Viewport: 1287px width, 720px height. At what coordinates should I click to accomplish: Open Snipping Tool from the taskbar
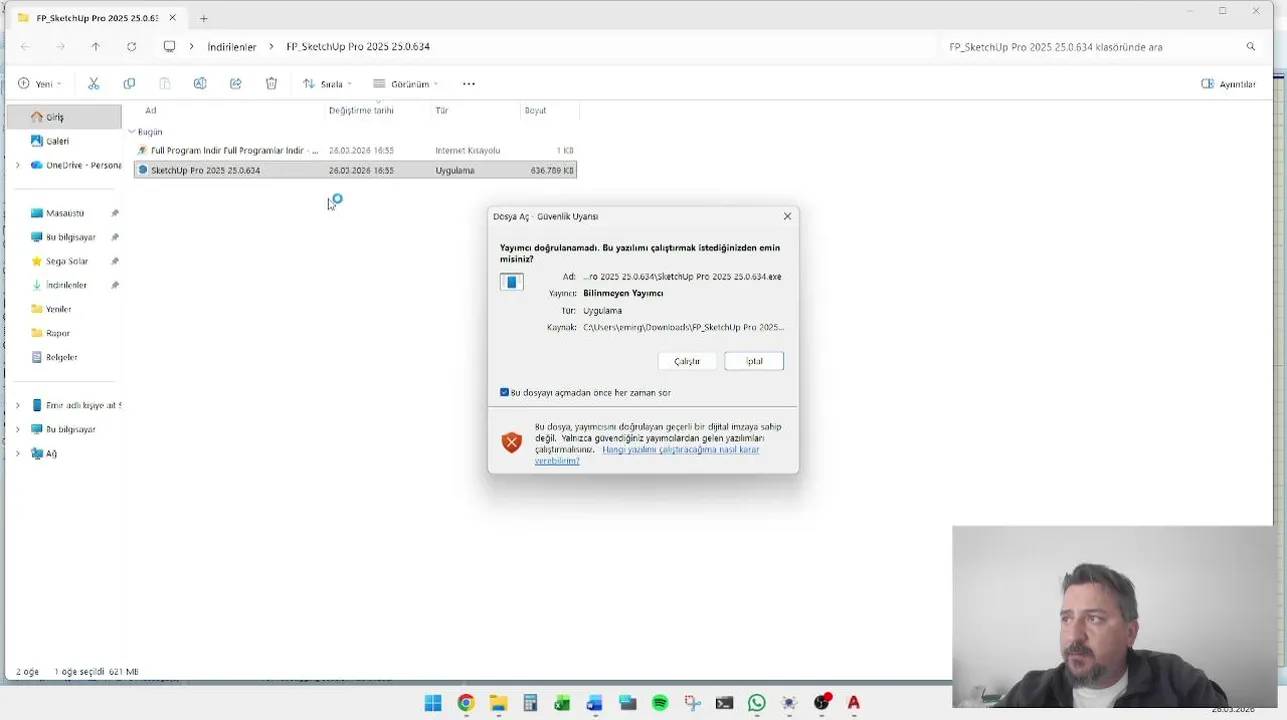[x=692, y=703]
